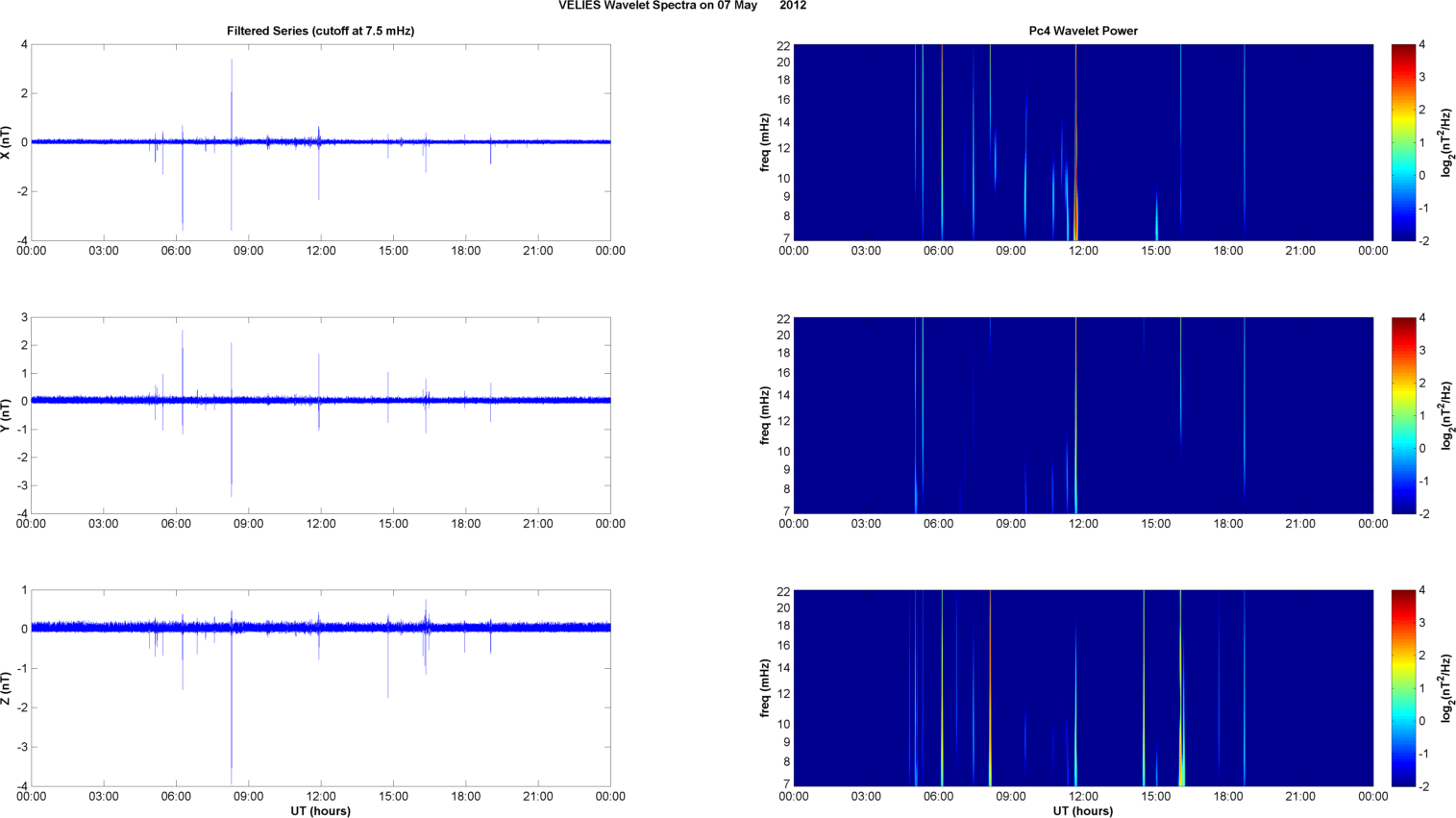Image resolution: width=1456 pixels, height=818 pixels.
Task: Click the 21:00 tick label under Y series plot
Action: click(537, 524)
